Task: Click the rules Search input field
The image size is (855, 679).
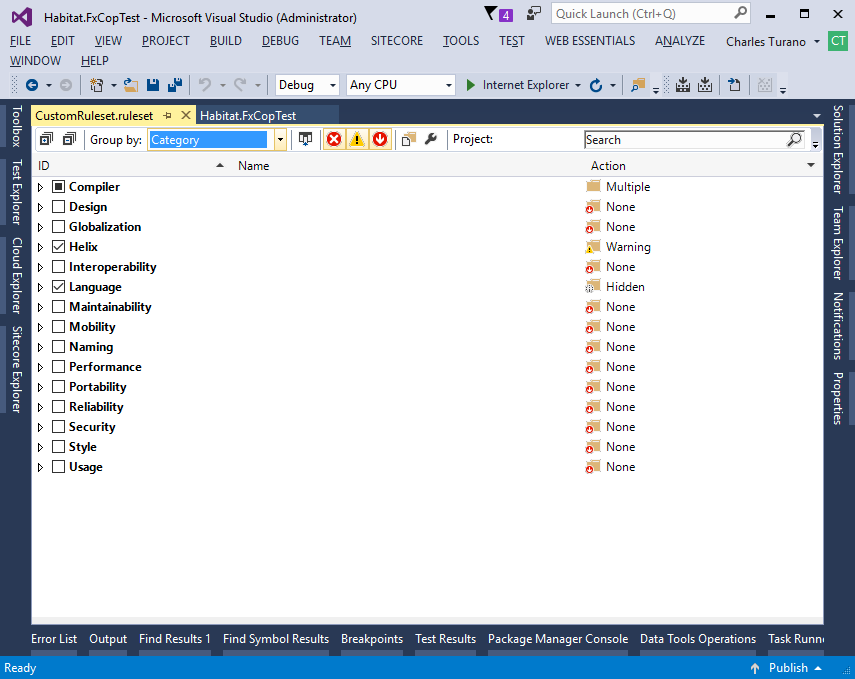Action: click(x=686, y=140)
